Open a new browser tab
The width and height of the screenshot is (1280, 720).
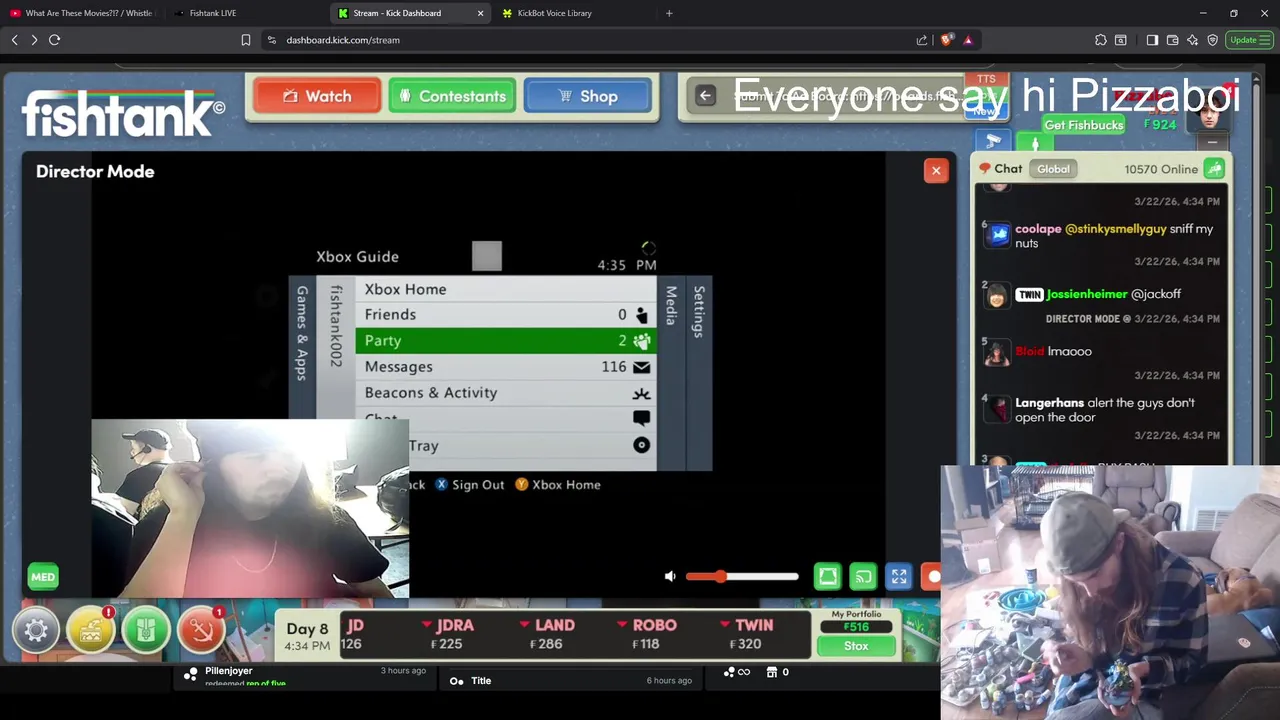pyautogui.click(x=669, y=13)
